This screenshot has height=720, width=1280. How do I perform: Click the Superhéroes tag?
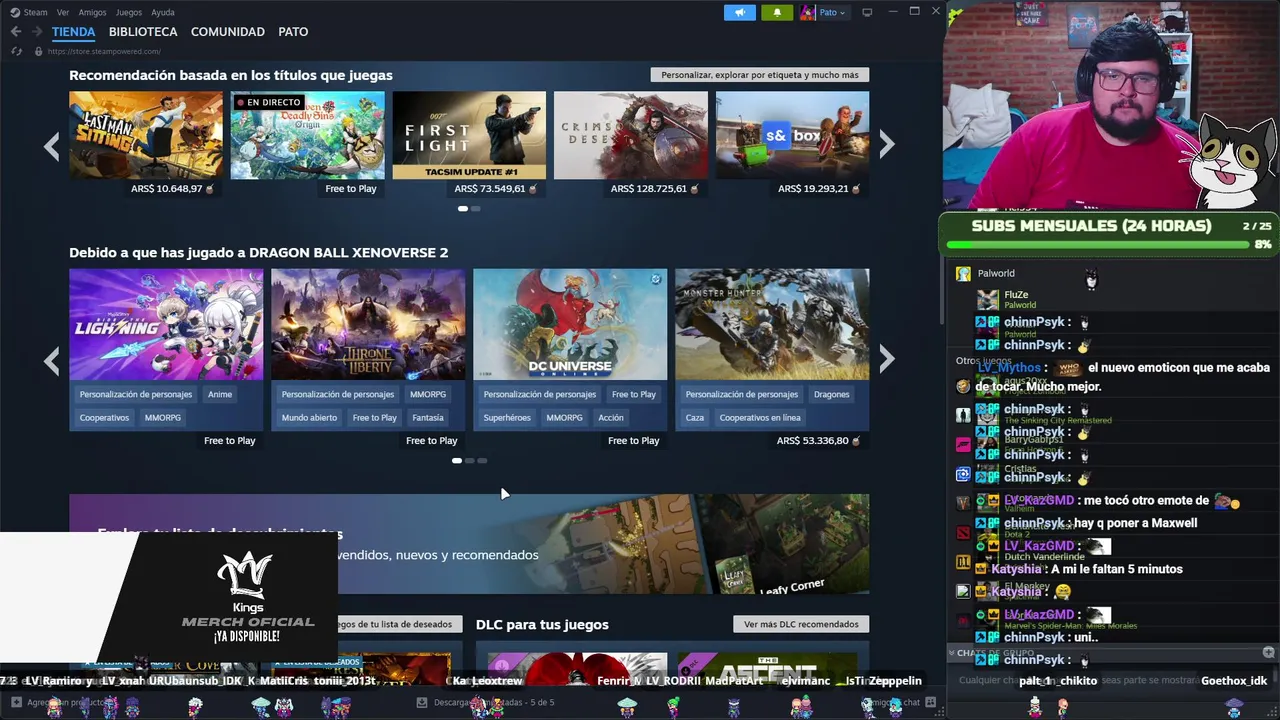(507, 417)
